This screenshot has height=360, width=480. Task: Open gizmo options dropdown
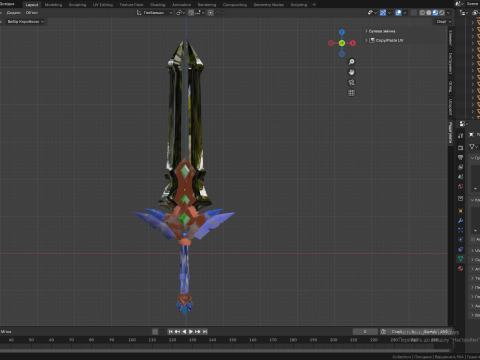(x=389, y=13)
